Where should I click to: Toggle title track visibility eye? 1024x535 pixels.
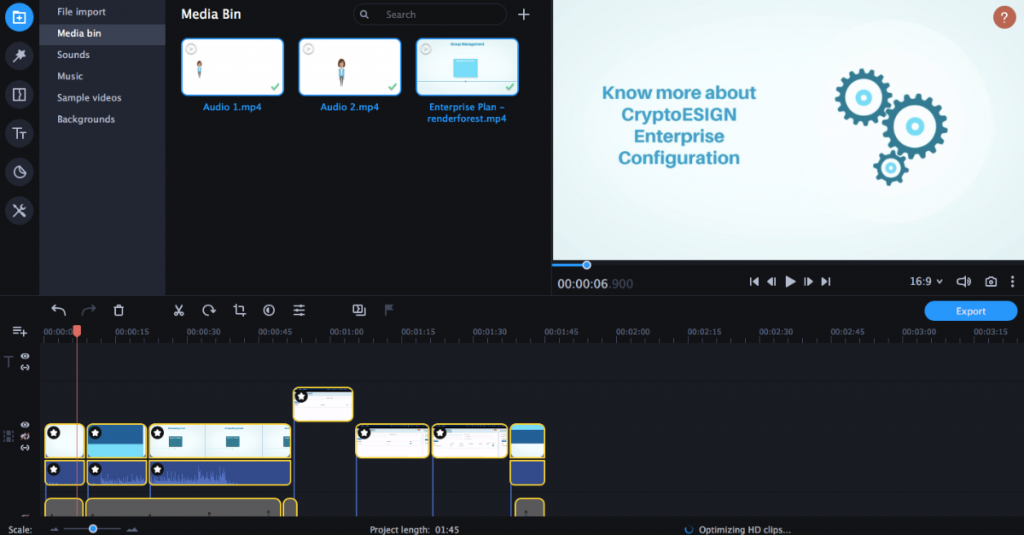(25, 356)
